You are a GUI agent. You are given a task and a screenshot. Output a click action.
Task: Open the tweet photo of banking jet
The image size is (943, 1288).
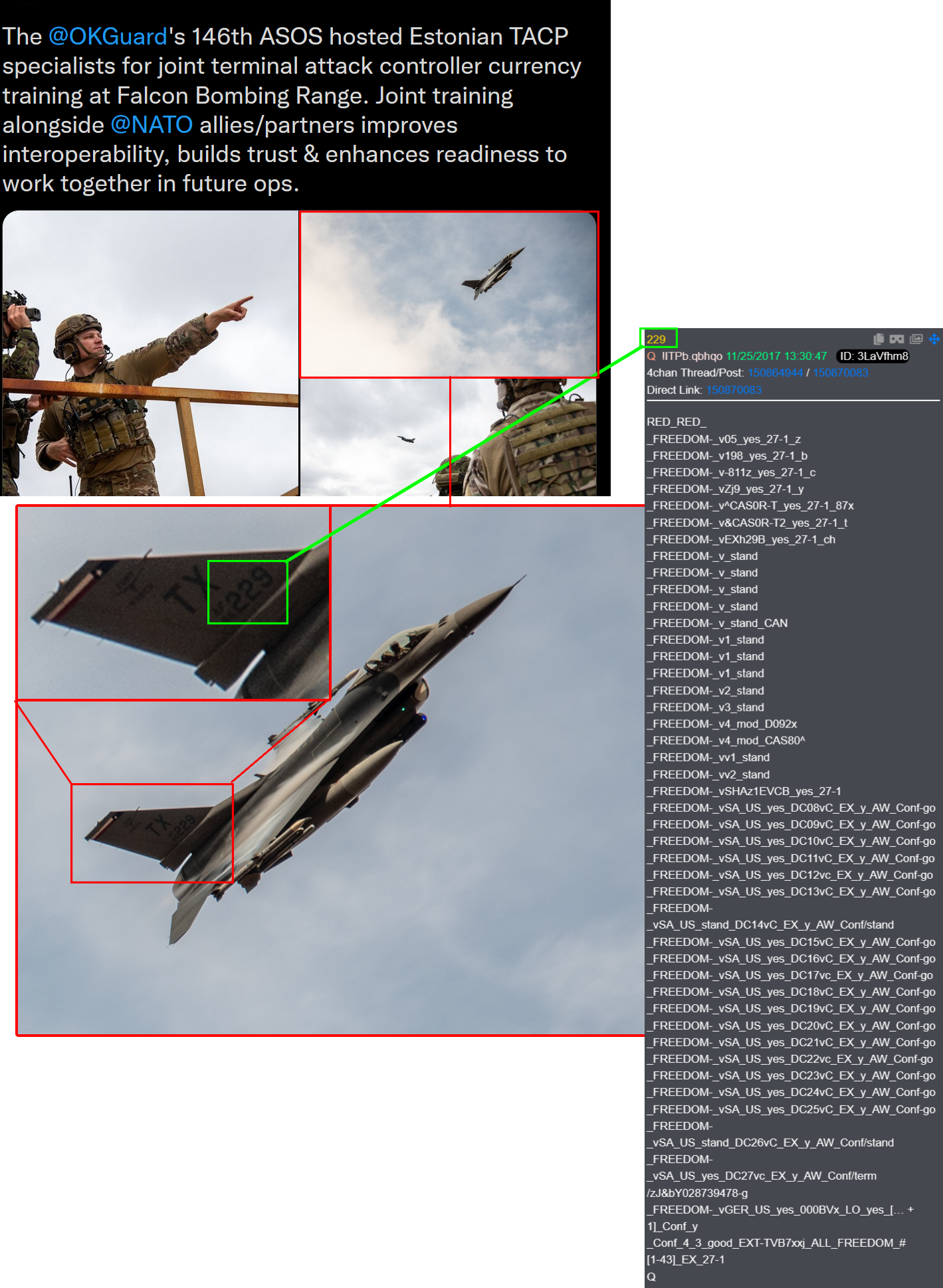tap(449, 294)
